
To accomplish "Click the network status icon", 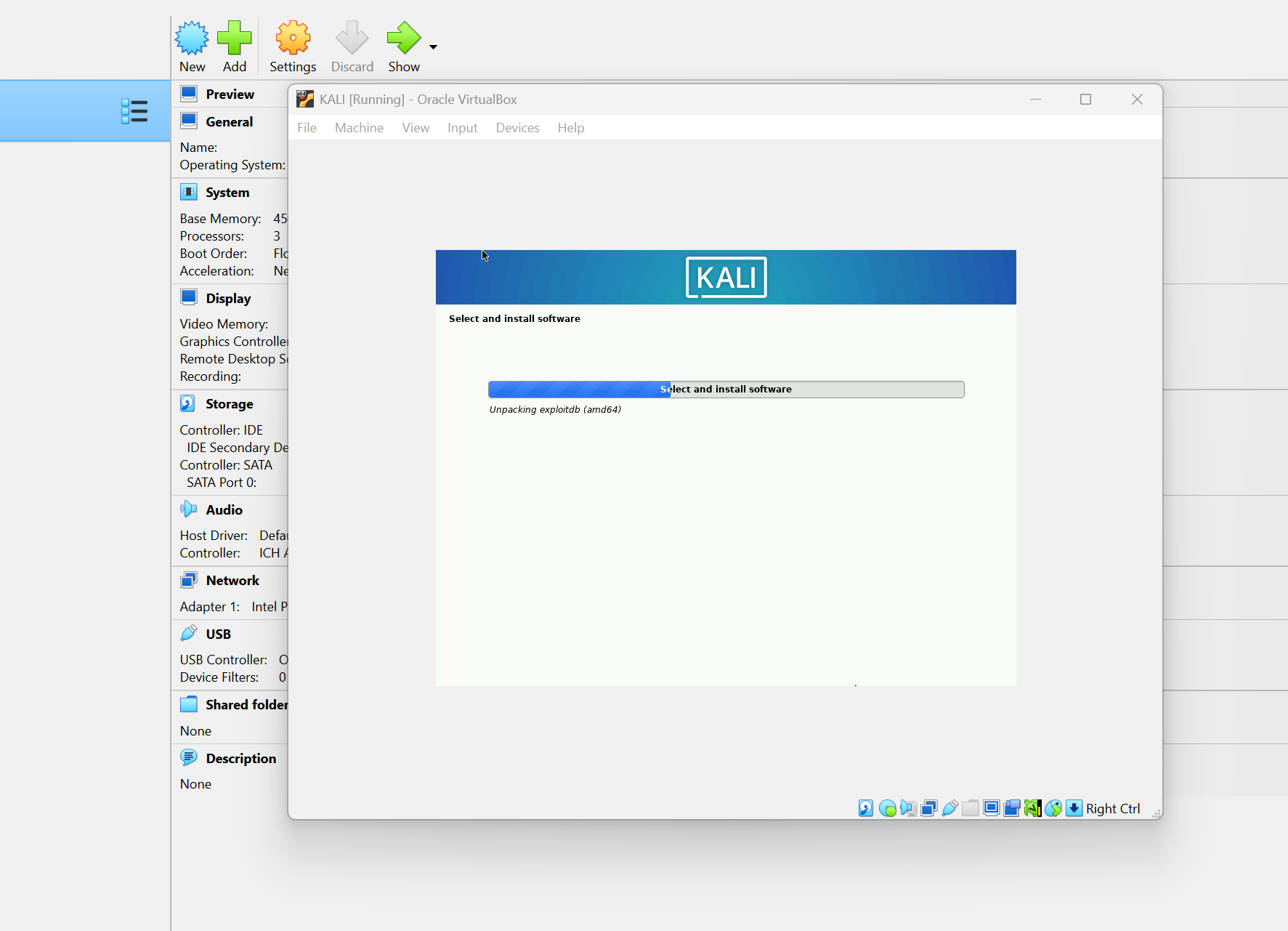I will pyautogui.click(x=928, y=808).
